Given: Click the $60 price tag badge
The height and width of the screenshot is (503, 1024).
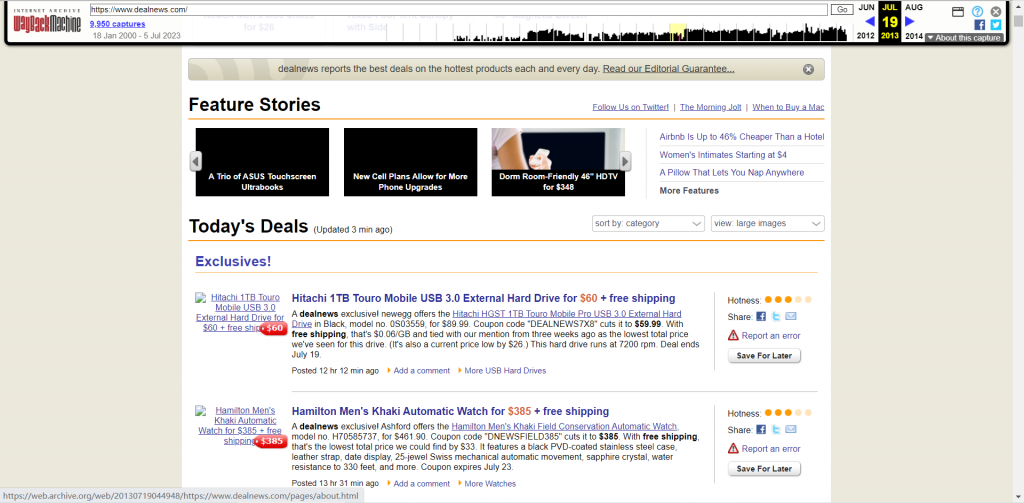Looking at the screenshot, I should click(274, 328).
